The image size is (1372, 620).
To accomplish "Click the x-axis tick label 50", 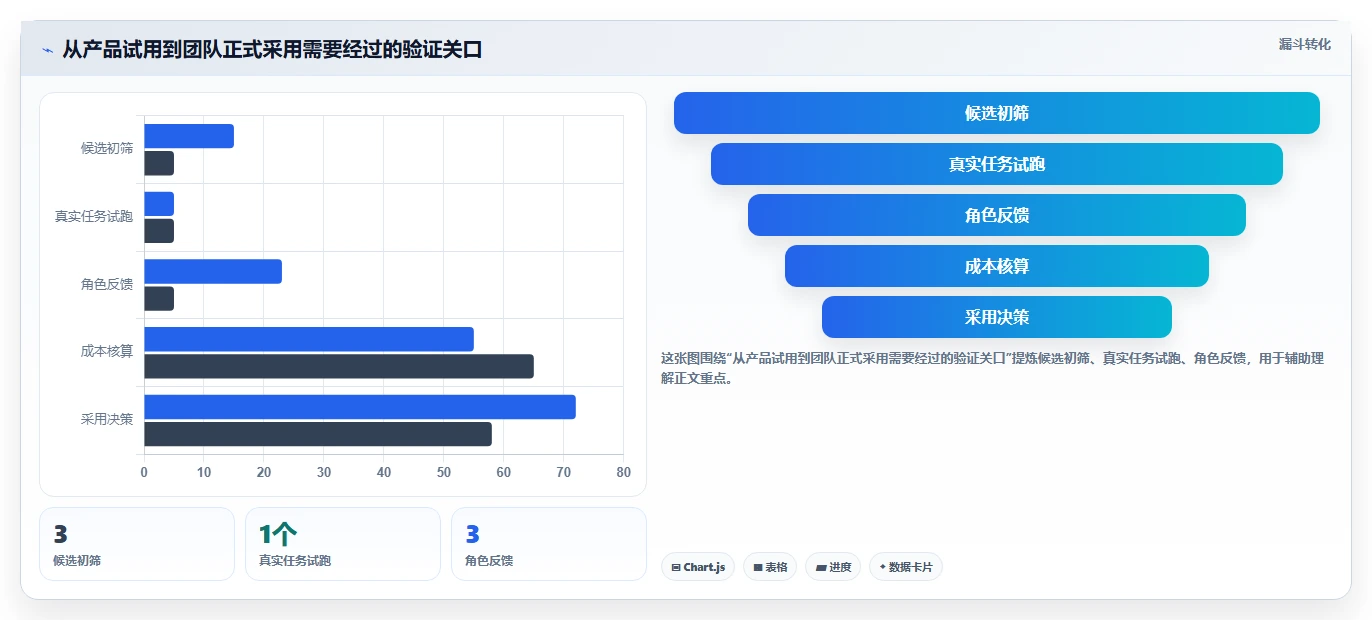I will tap(444, 472).
